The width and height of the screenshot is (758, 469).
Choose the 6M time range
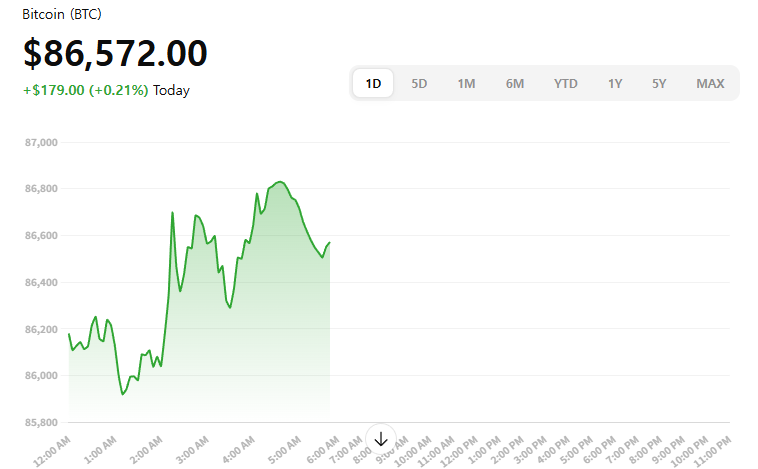pos(514,83)
